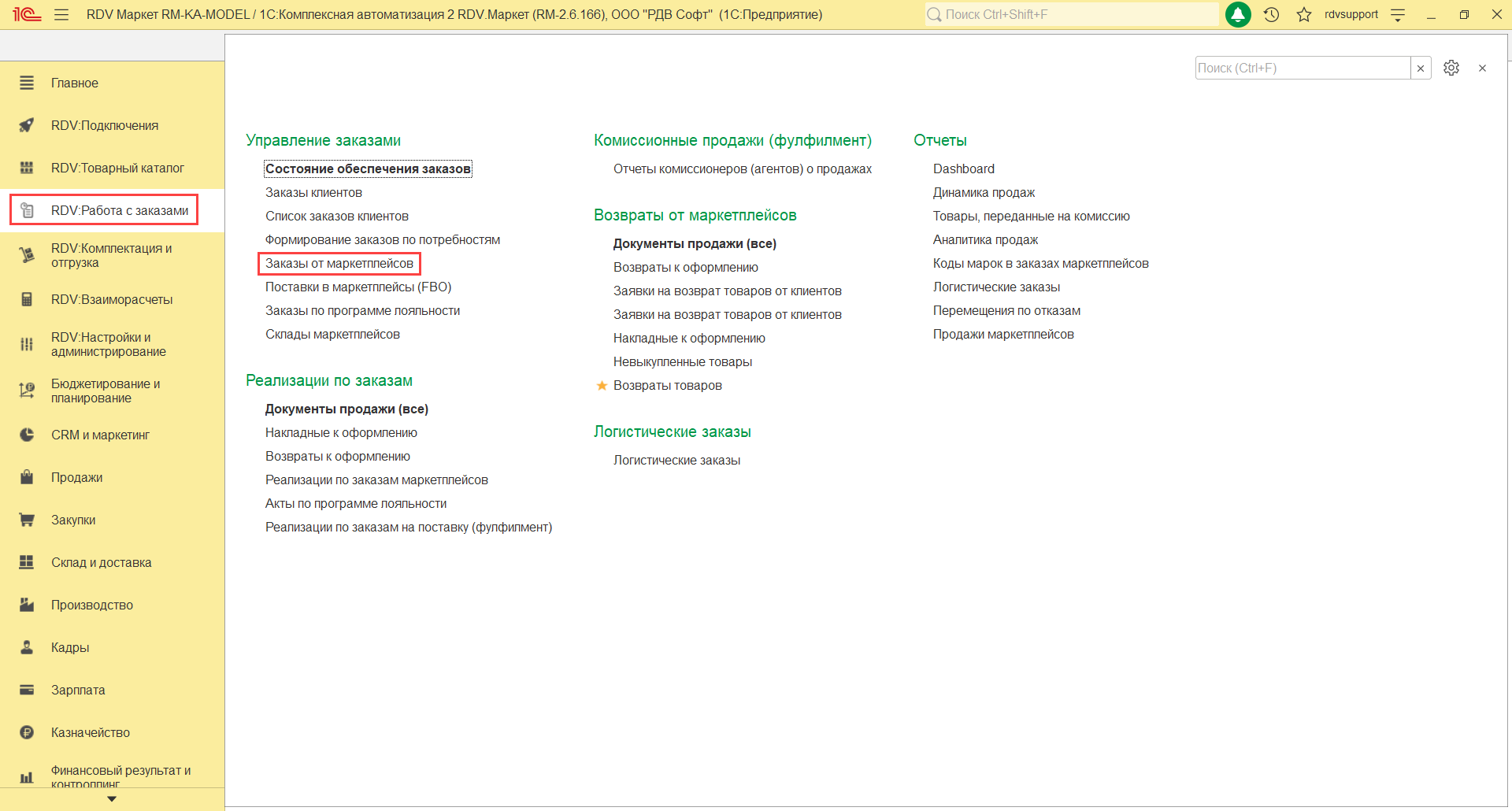The width and height of the screenshot is (1512, 811).
Task: Open Состояние обеспечения заказов
Action: click(x=368, y=168)
